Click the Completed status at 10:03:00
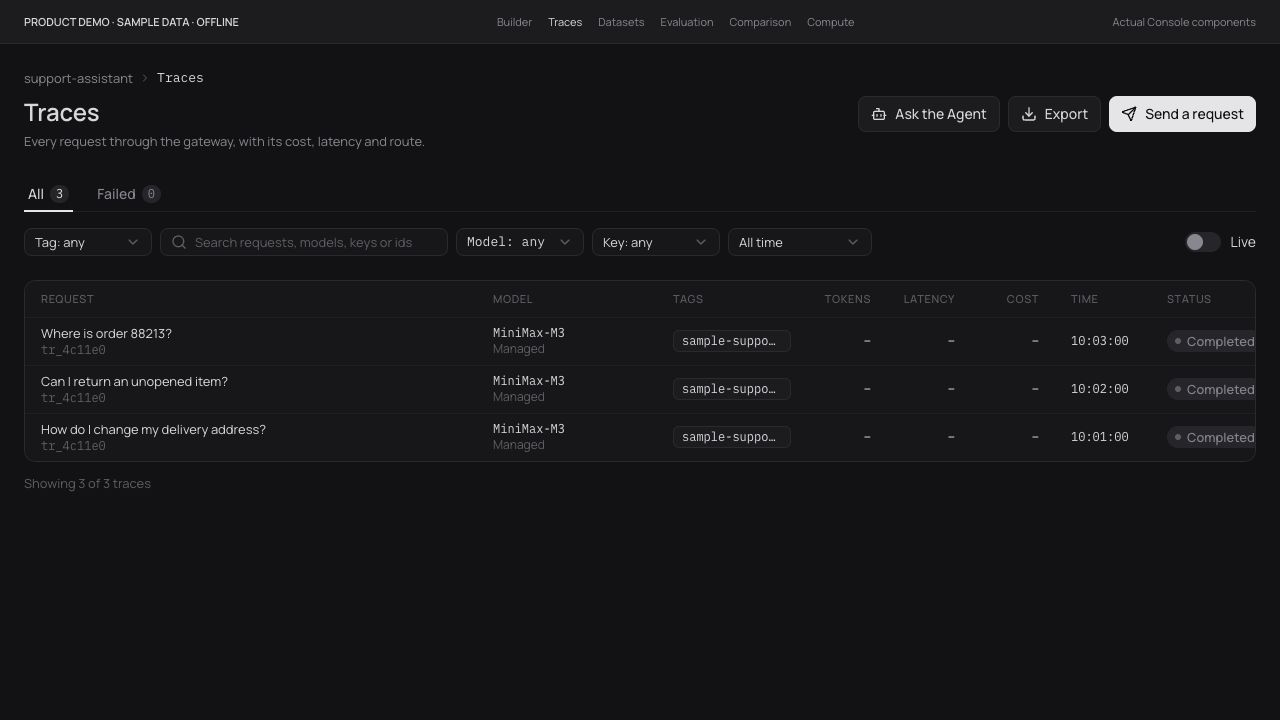Image resolution: width=1280 pixels, height=720 pixels. pyautogui.click(x=1211, y=341)
